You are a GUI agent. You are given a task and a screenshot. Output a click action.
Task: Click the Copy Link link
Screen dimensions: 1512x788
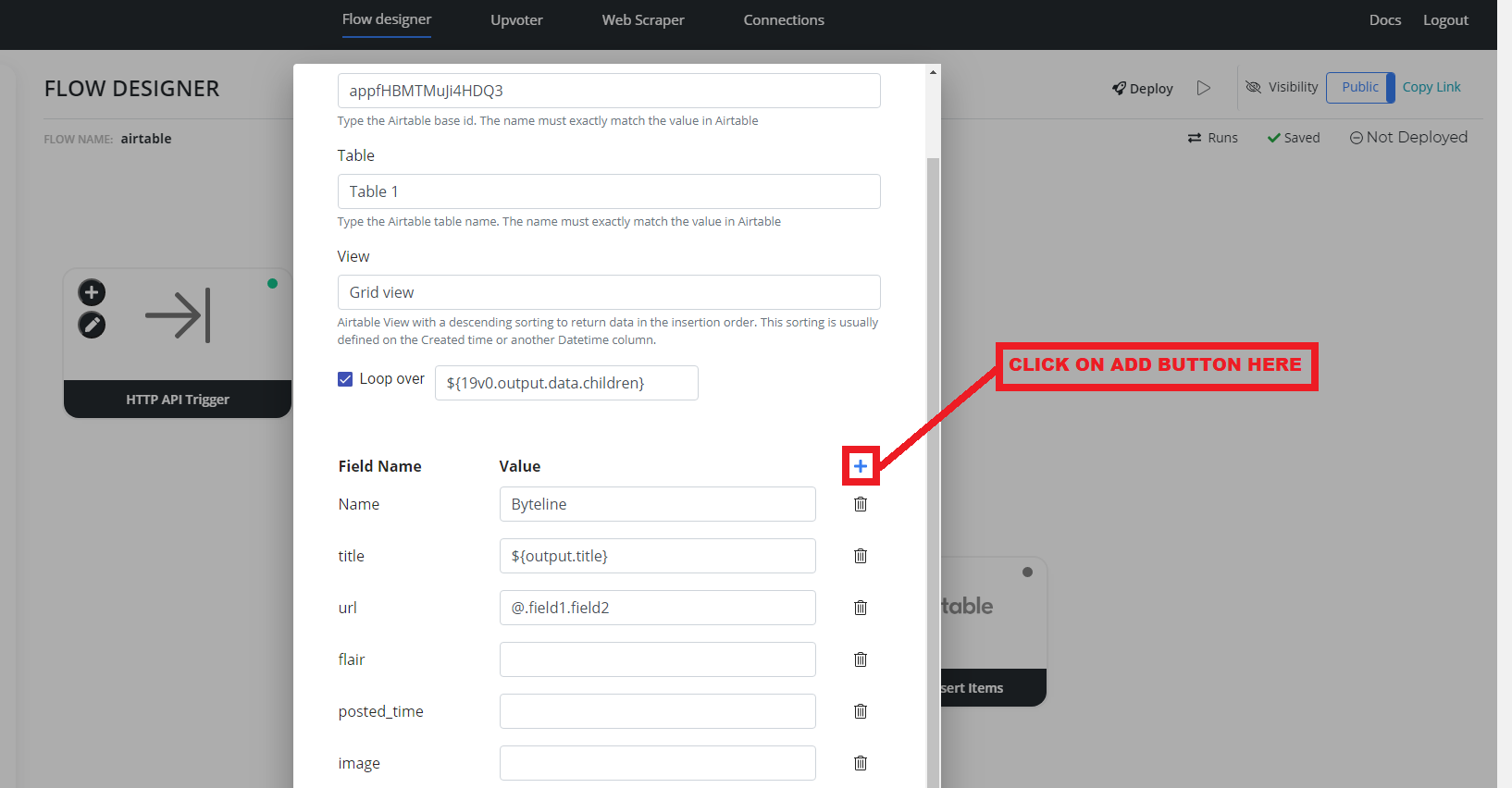(x=1431, y=87)
